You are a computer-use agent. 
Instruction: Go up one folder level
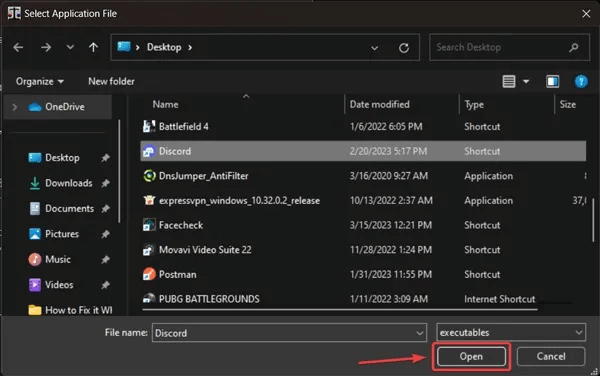(93, 47)
